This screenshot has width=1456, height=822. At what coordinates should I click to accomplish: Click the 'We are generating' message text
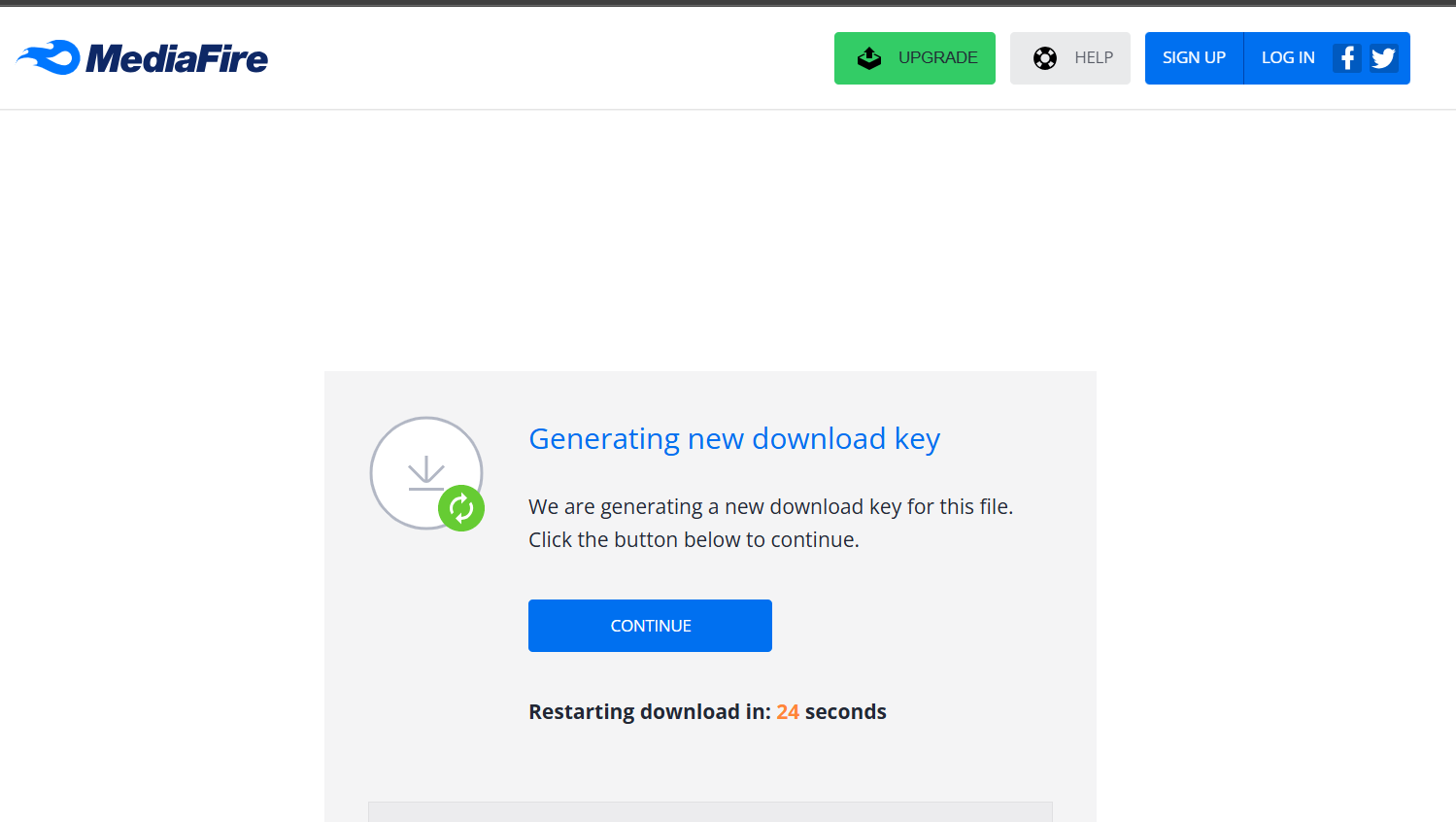click(x=769, y=506)
